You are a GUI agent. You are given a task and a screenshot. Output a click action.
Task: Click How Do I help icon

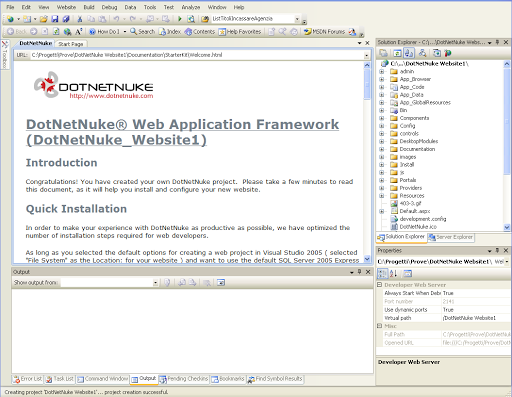[104, 32]
